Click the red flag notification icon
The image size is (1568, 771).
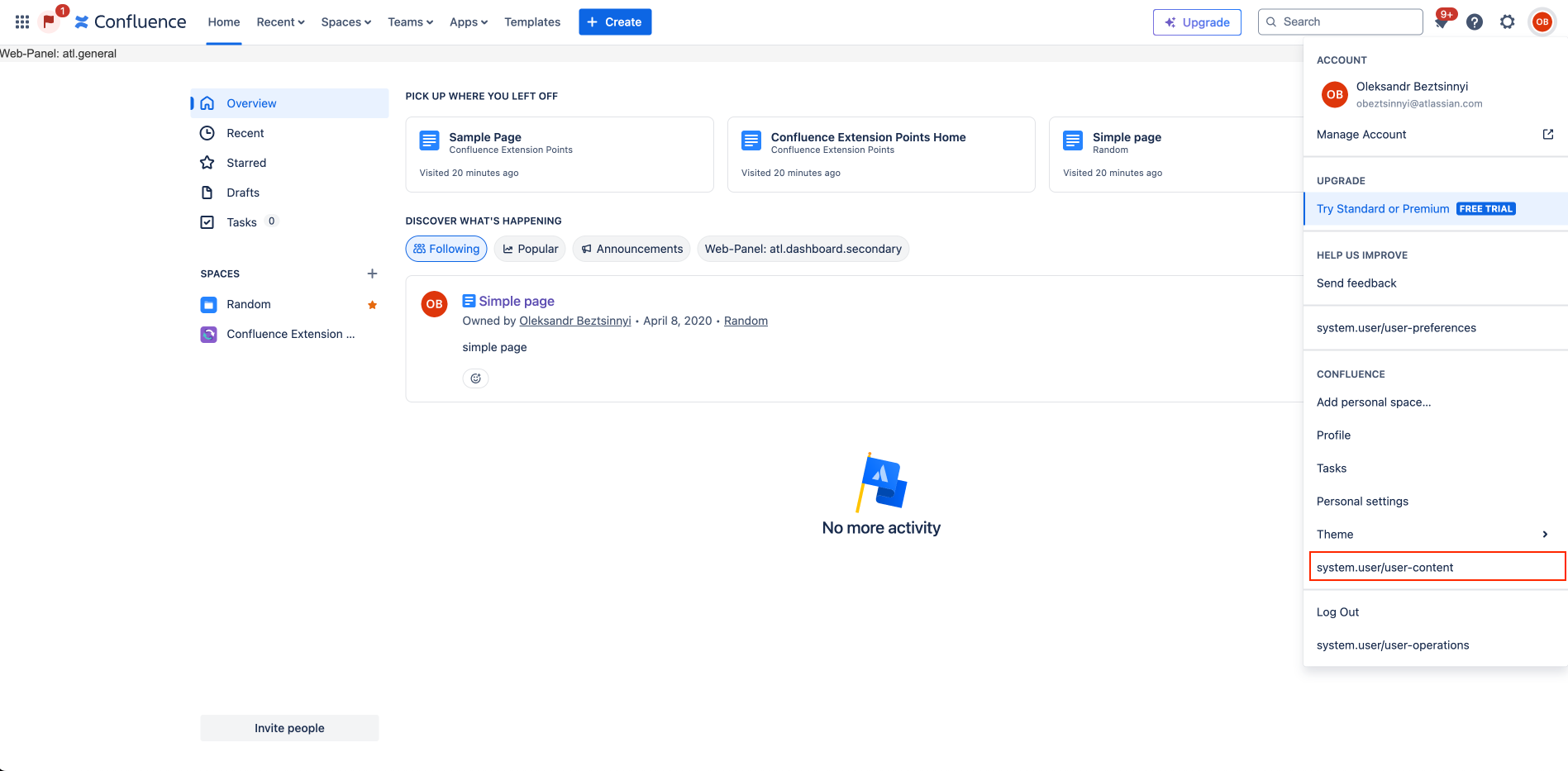click(x=49, y=21)
